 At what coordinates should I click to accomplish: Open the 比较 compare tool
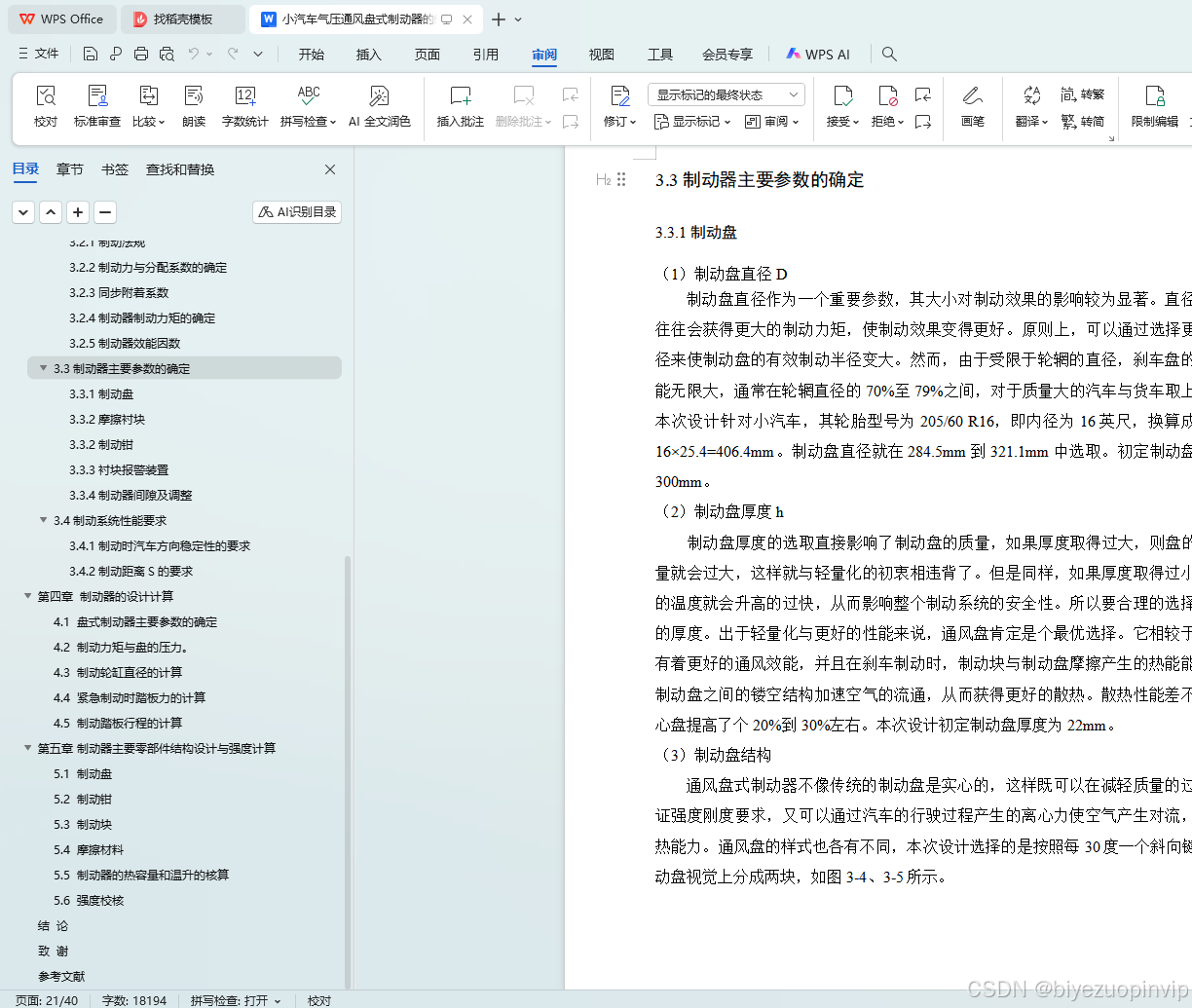tap(148, 106)
